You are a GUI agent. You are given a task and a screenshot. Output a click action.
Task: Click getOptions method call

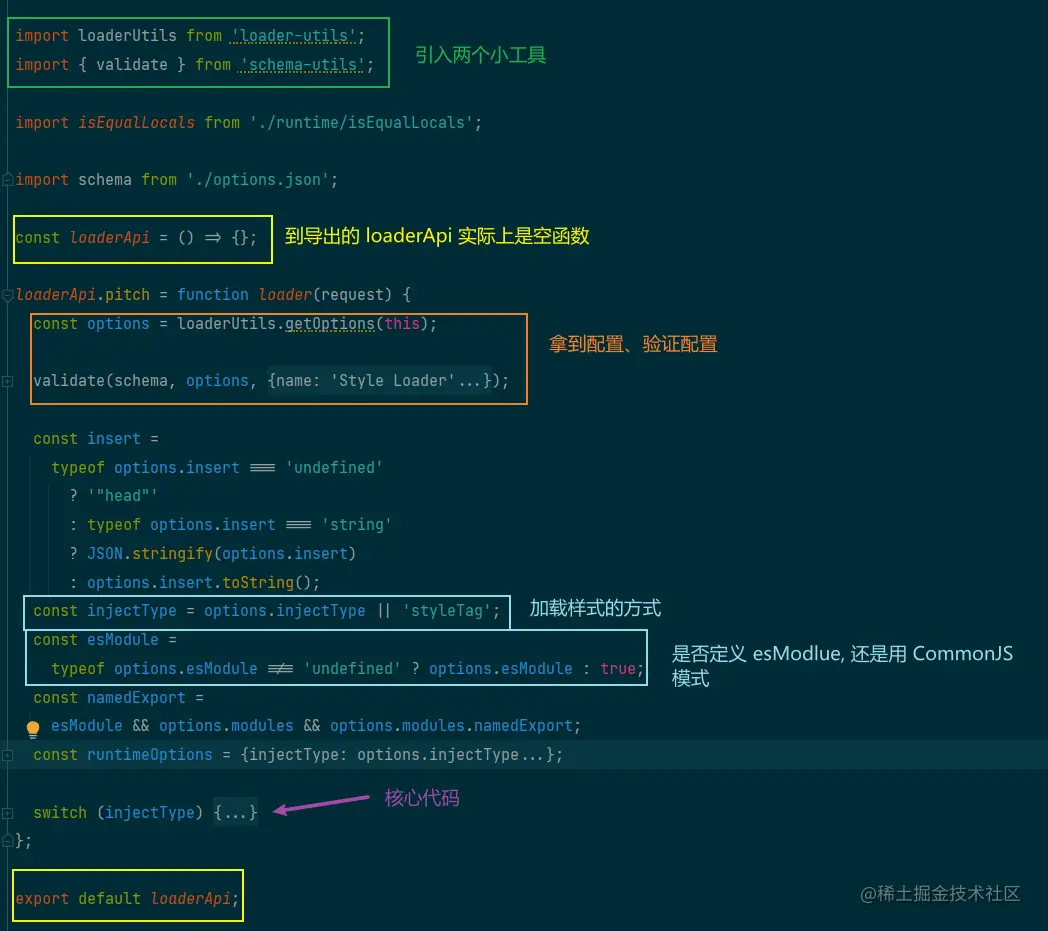click(x=330, y=323)
